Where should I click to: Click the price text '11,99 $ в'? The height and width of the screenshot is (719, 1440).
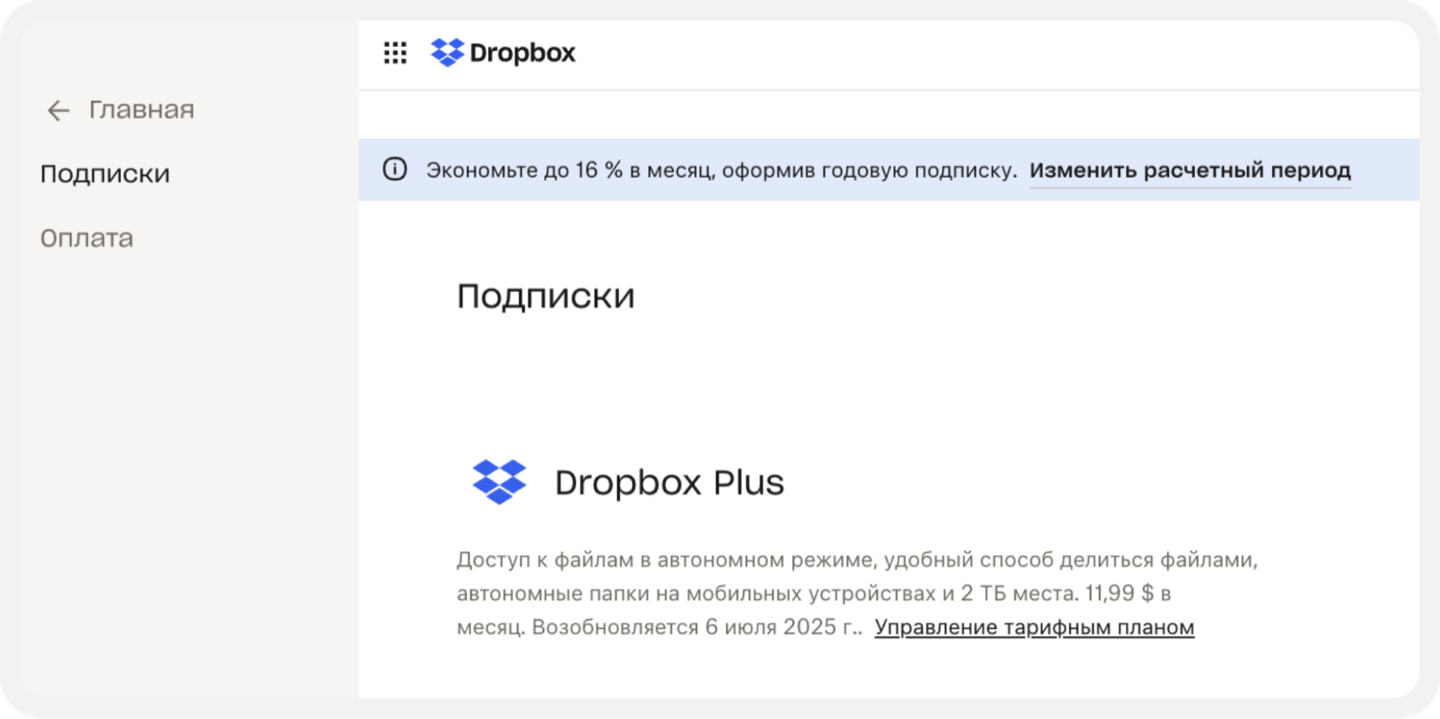pos(1127,593)
